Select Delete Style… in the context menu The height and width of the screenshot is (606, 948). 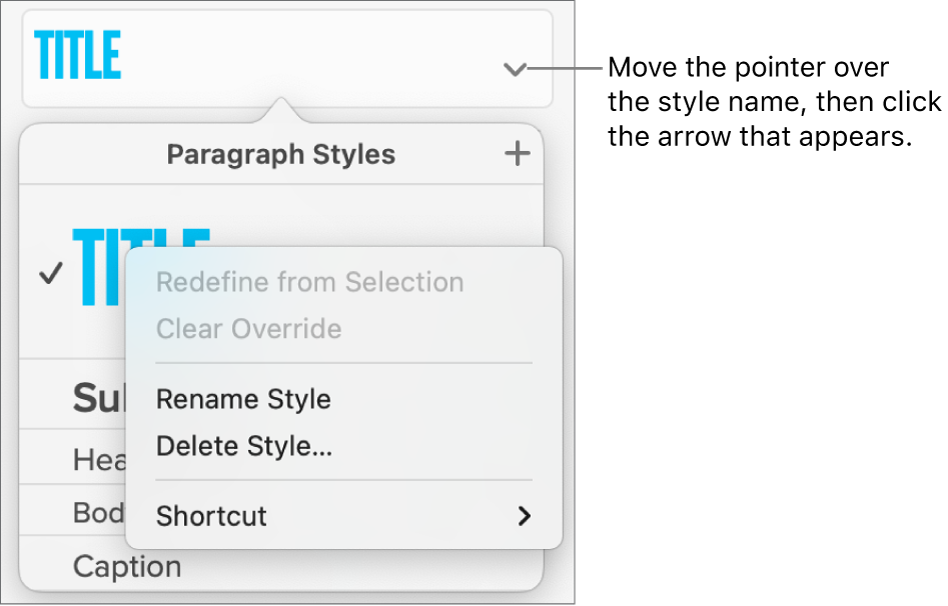coord(244,446)
